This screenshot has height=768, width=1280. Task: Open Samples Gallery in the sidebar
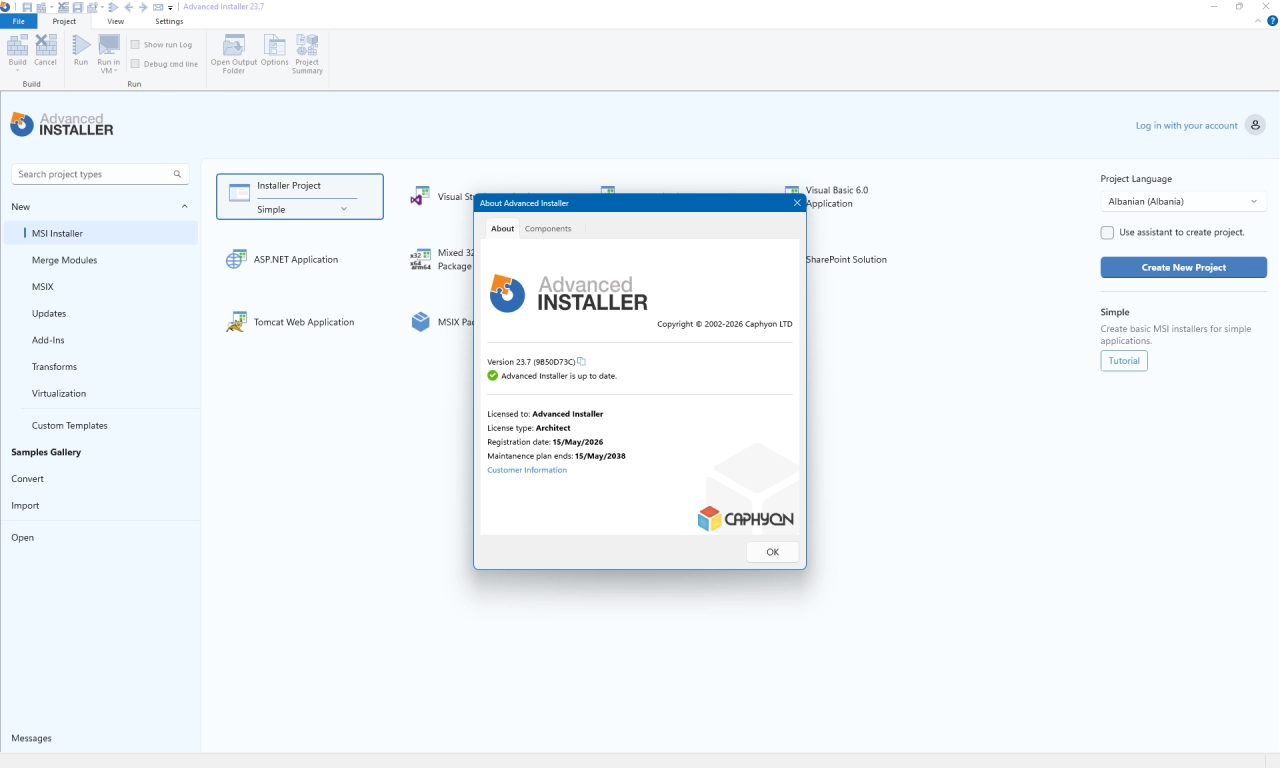[46, 452]
